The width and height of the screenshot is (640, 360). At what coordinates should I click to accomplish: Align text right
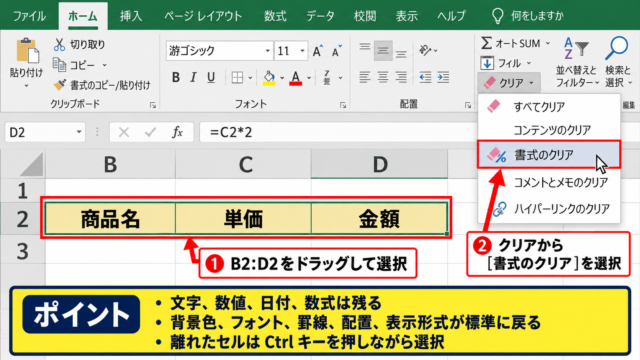click(401, 77)
